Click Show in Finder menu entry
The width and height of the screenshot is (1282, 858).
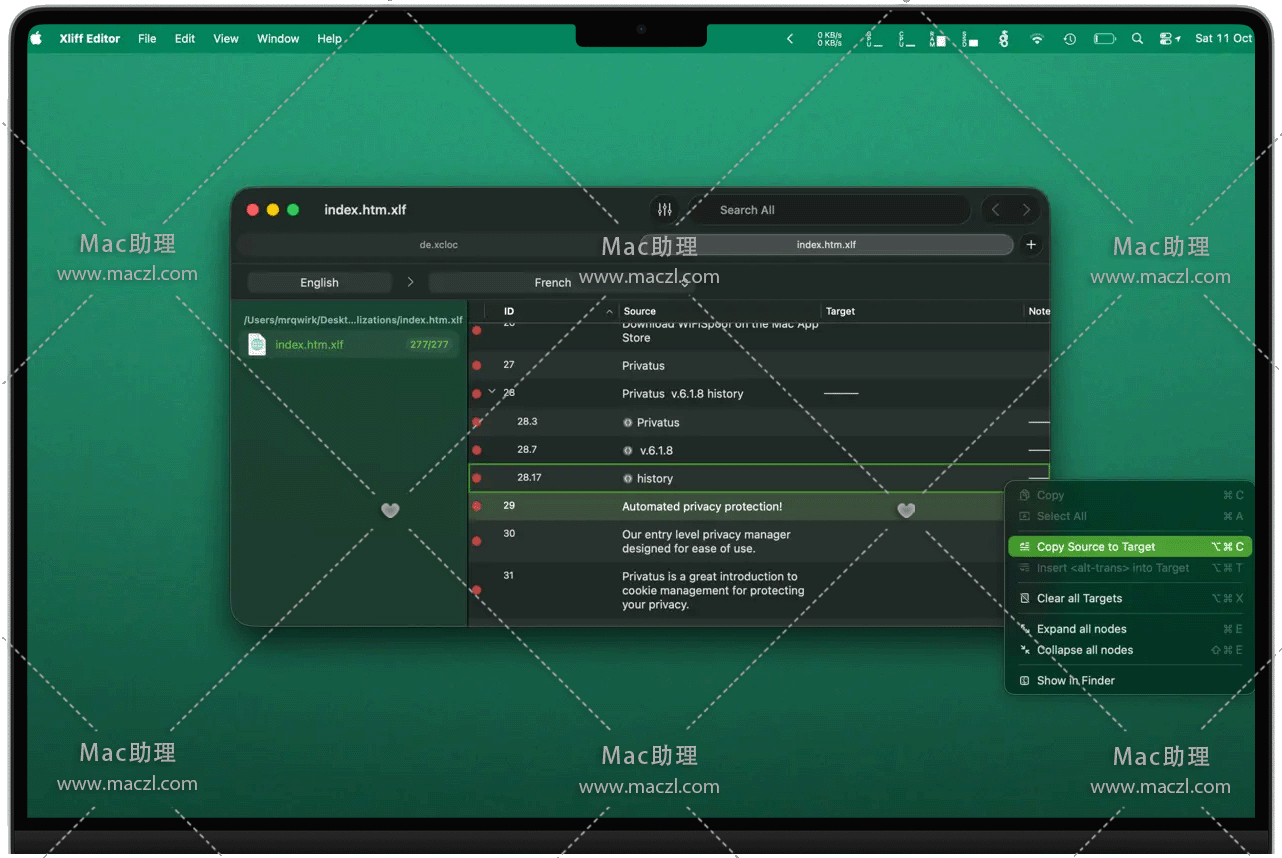[x=1075, y=681]
